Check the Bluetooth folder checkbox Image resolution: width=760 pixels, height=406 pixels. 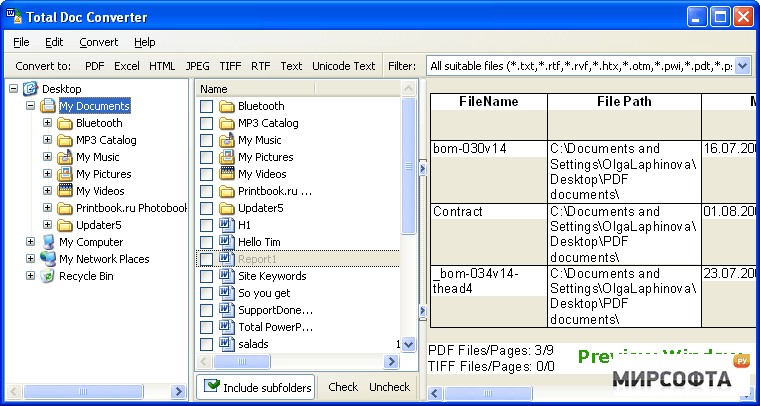206,106
